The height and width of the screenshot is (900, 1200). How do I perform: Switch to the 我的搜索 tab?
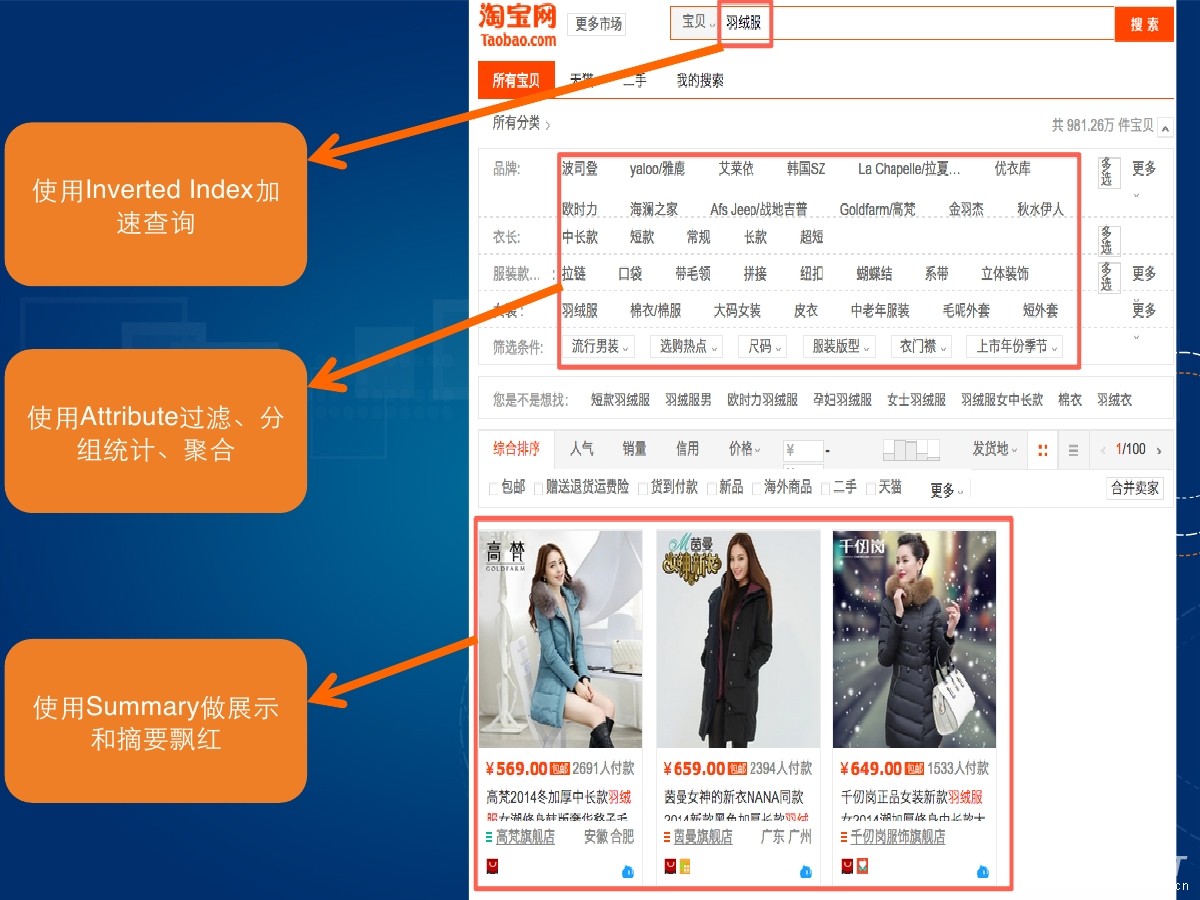coord(700,81)
